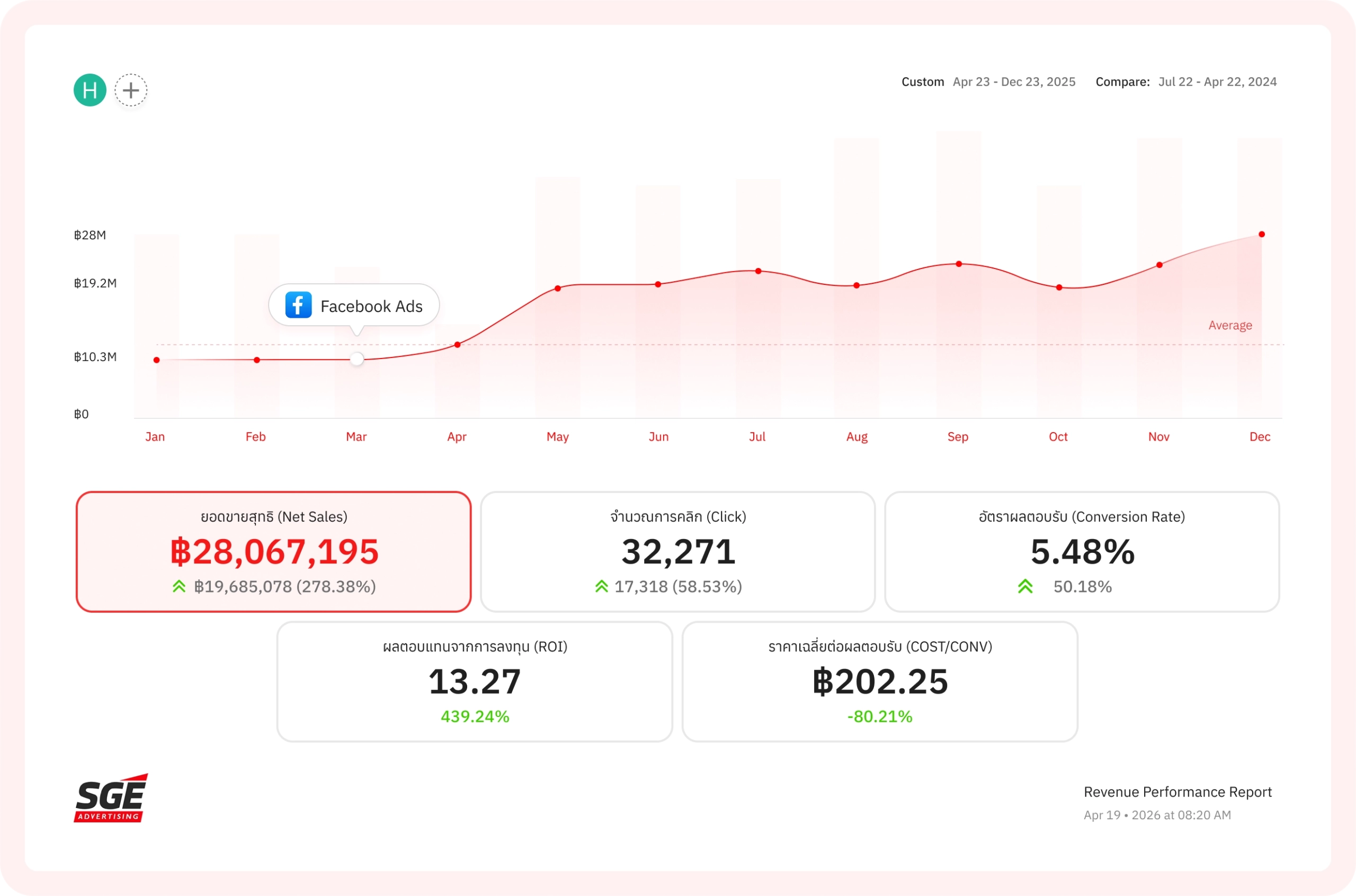The width and height of the screenshot is (1356, 896).
Task: Click the September data point on chart
Action: click(959, 264)
